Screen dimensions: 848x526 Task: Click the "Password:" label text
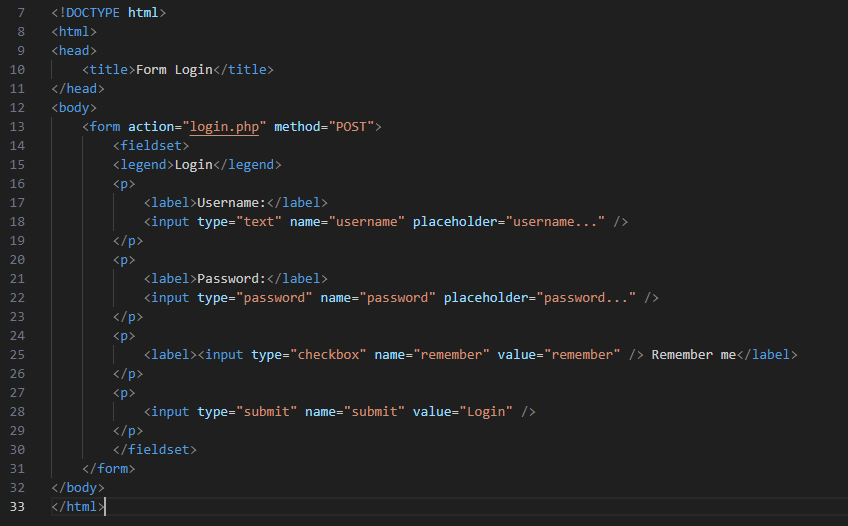pyautogui.click(x=231, y=279)
